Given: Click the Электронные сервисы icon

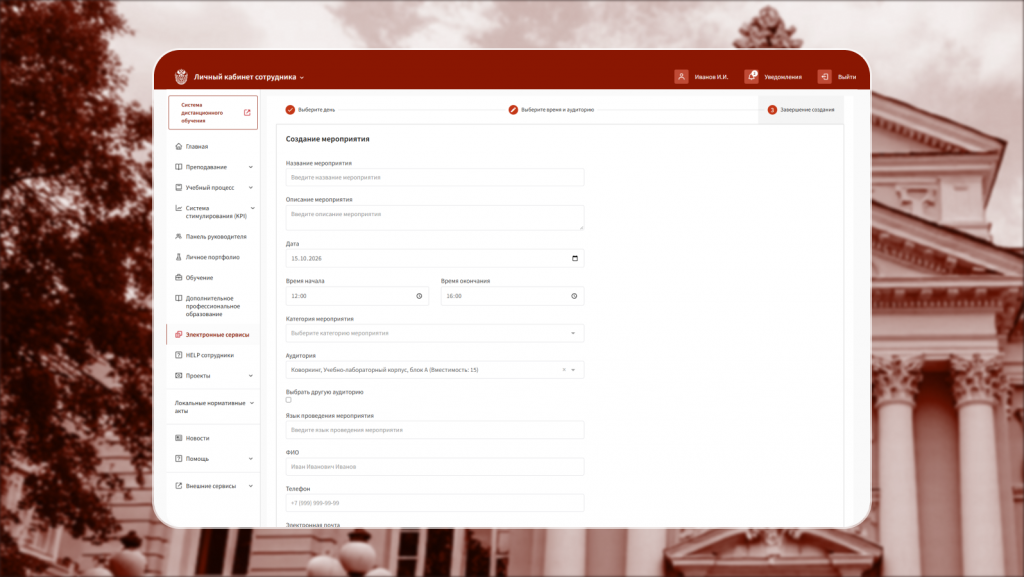Looking at the screenshot, I should click(178, 334).
